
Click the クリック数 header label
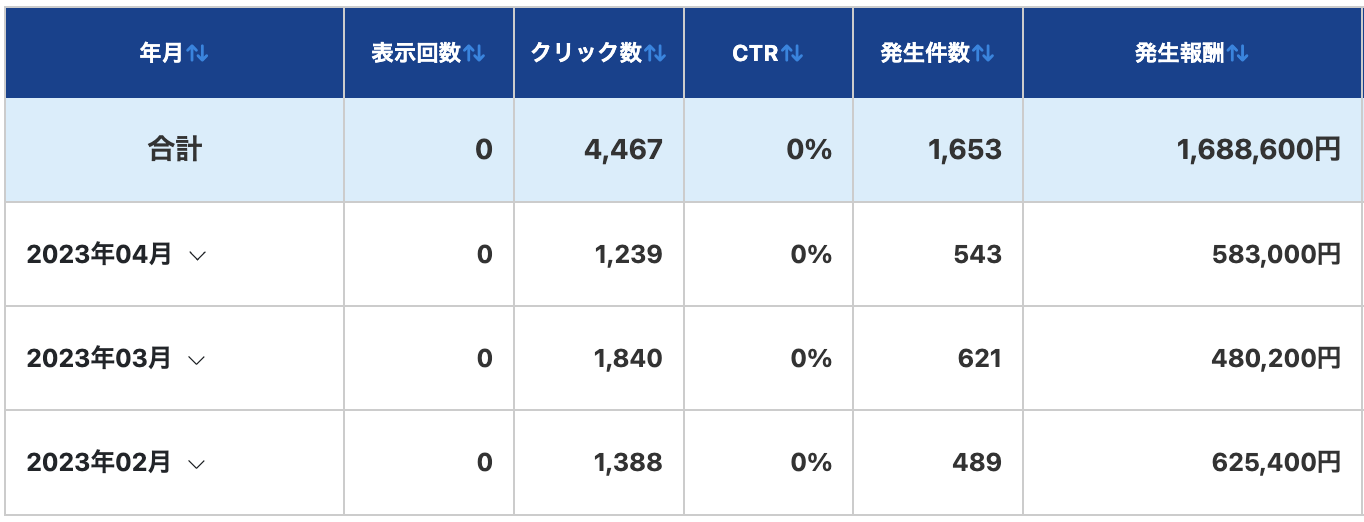tap(586, 54)
